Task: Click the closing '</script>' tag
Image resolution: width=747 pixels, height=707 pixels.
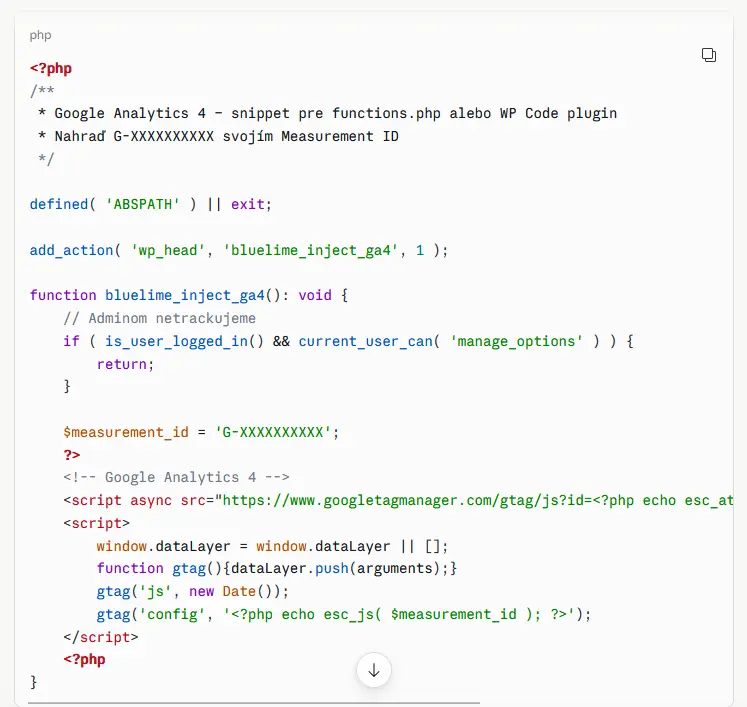Action: [x=101, y=637]
